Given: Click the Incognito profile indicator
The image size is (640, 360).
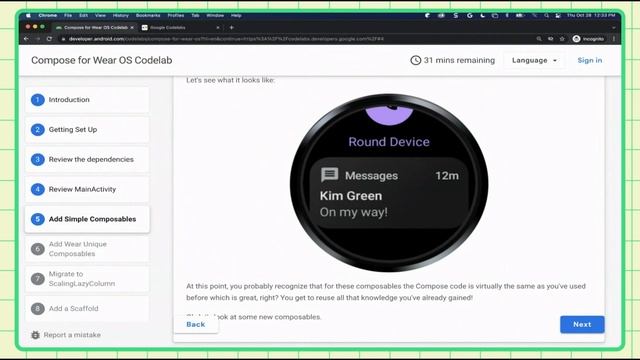Looking at the screenshot, I should click(x=588, y=39).
